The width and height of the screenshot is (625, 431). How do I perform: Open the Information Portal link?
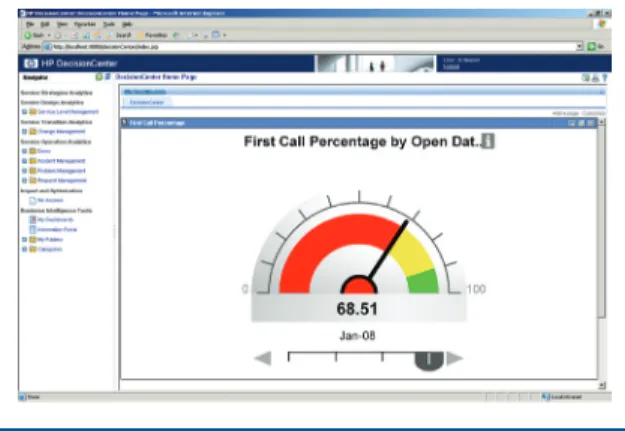pyautogui.click(x=57, y=230)
